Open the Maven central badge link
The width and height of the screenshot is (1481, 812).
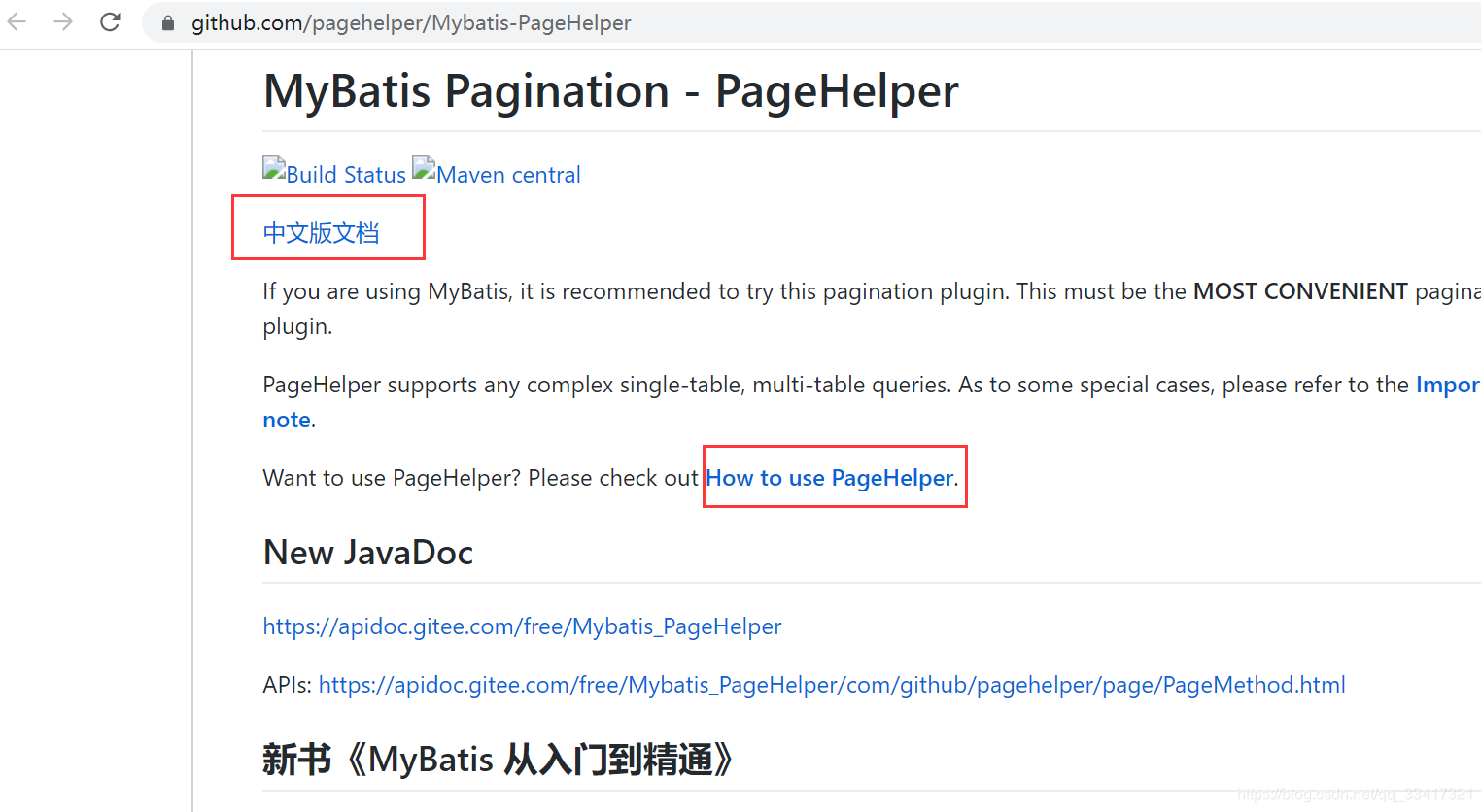pos(497,173)
